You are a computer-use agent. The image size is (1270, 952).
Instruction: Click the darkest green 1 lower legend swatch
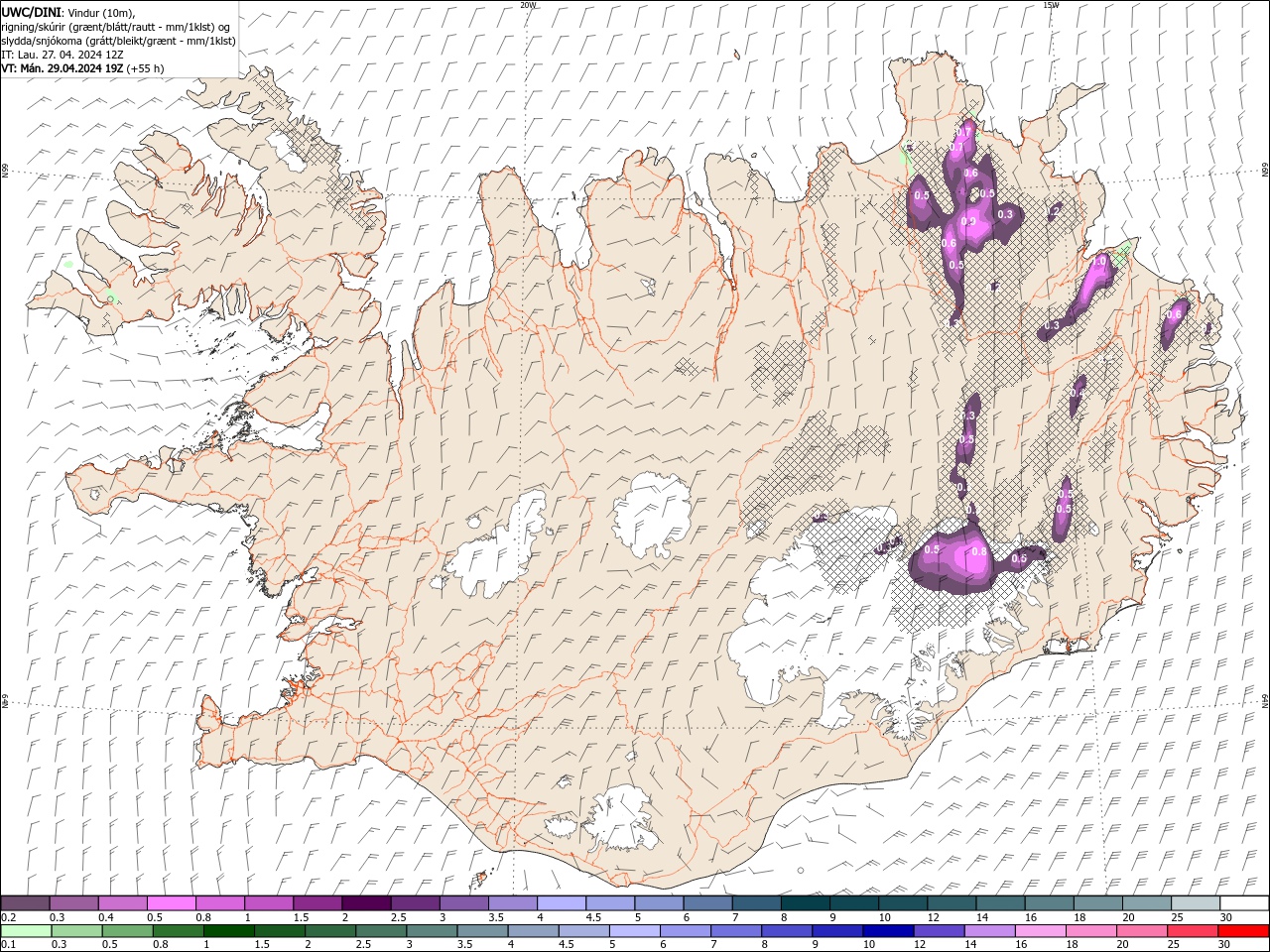pyautogui.click(x=228, y=931)
